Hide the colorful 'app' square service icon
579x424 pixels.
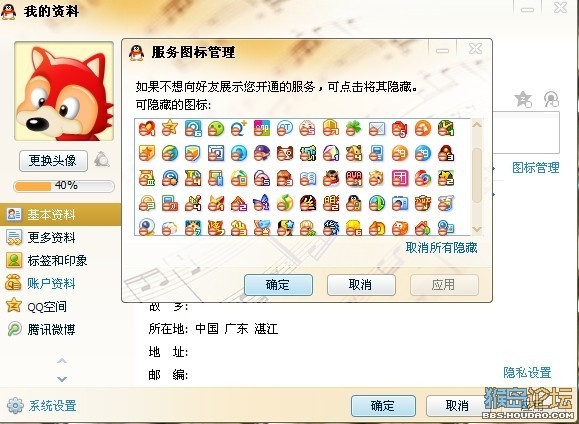[x=261, y=128]
